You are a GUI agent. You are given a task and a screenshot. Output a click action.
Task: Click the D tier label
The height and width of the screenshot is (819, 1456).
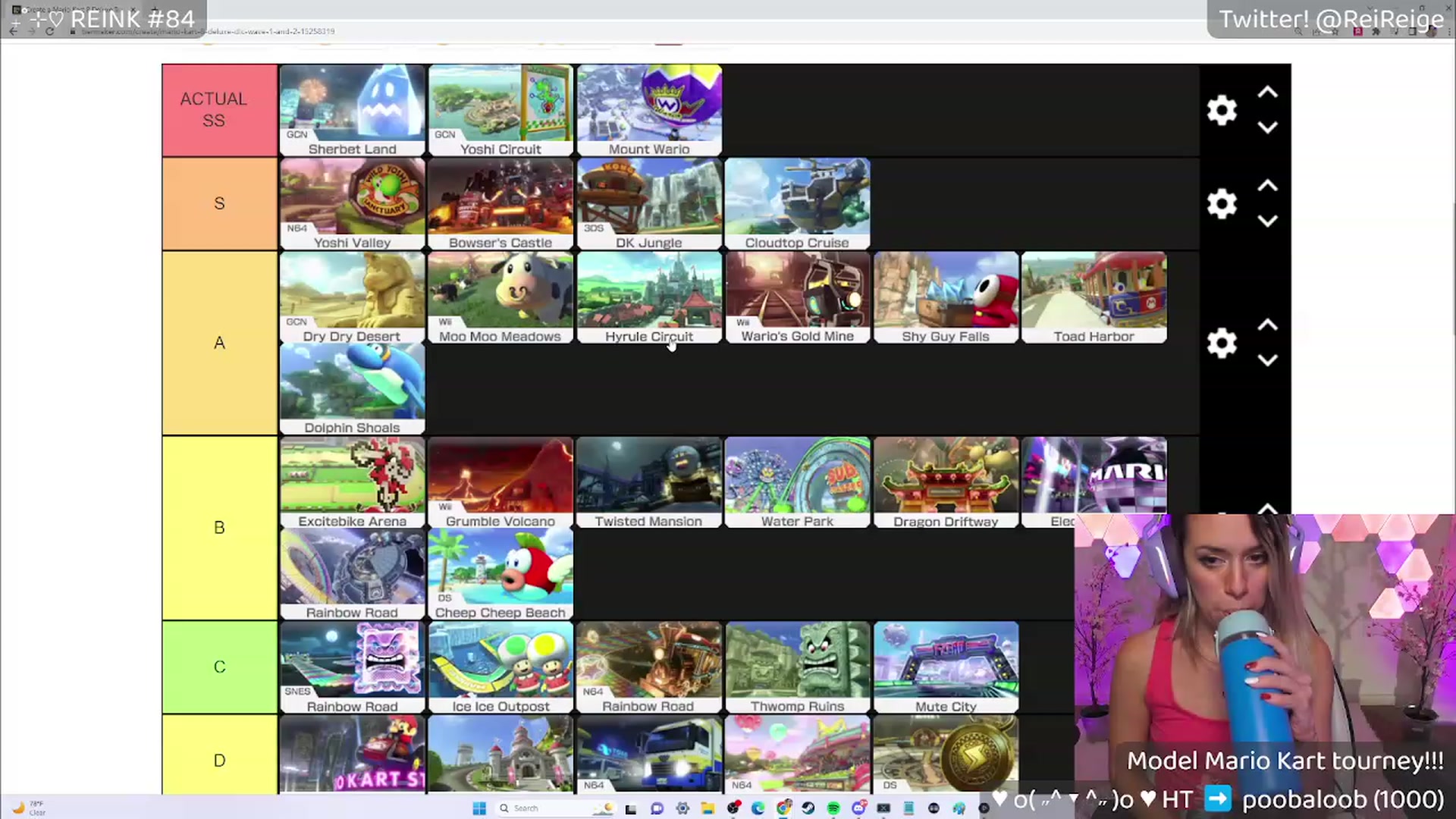(x=219, y=755)
